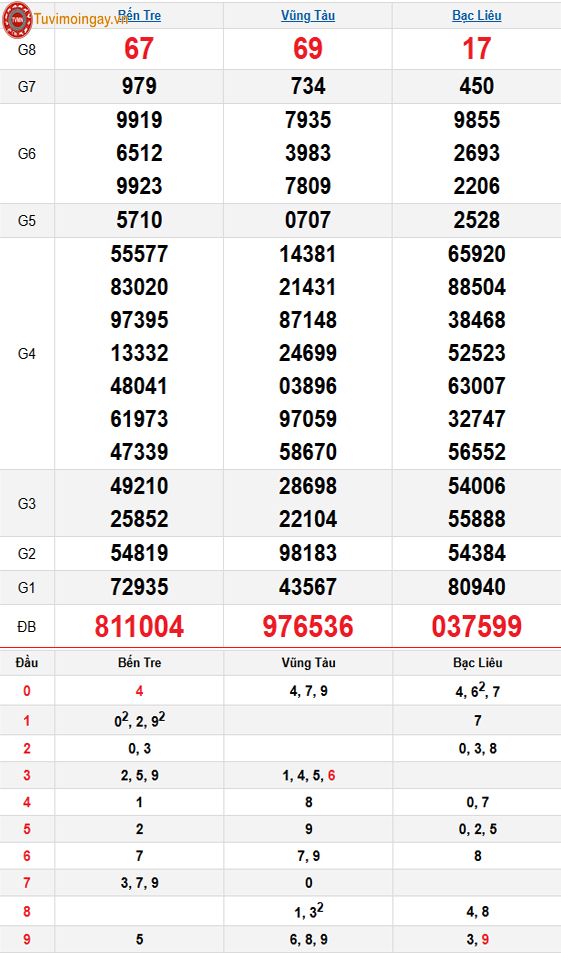Screen dimensions: 561x953
Task: Select Bến Tre G8 result 67
Action: click(x=139, y=49)
